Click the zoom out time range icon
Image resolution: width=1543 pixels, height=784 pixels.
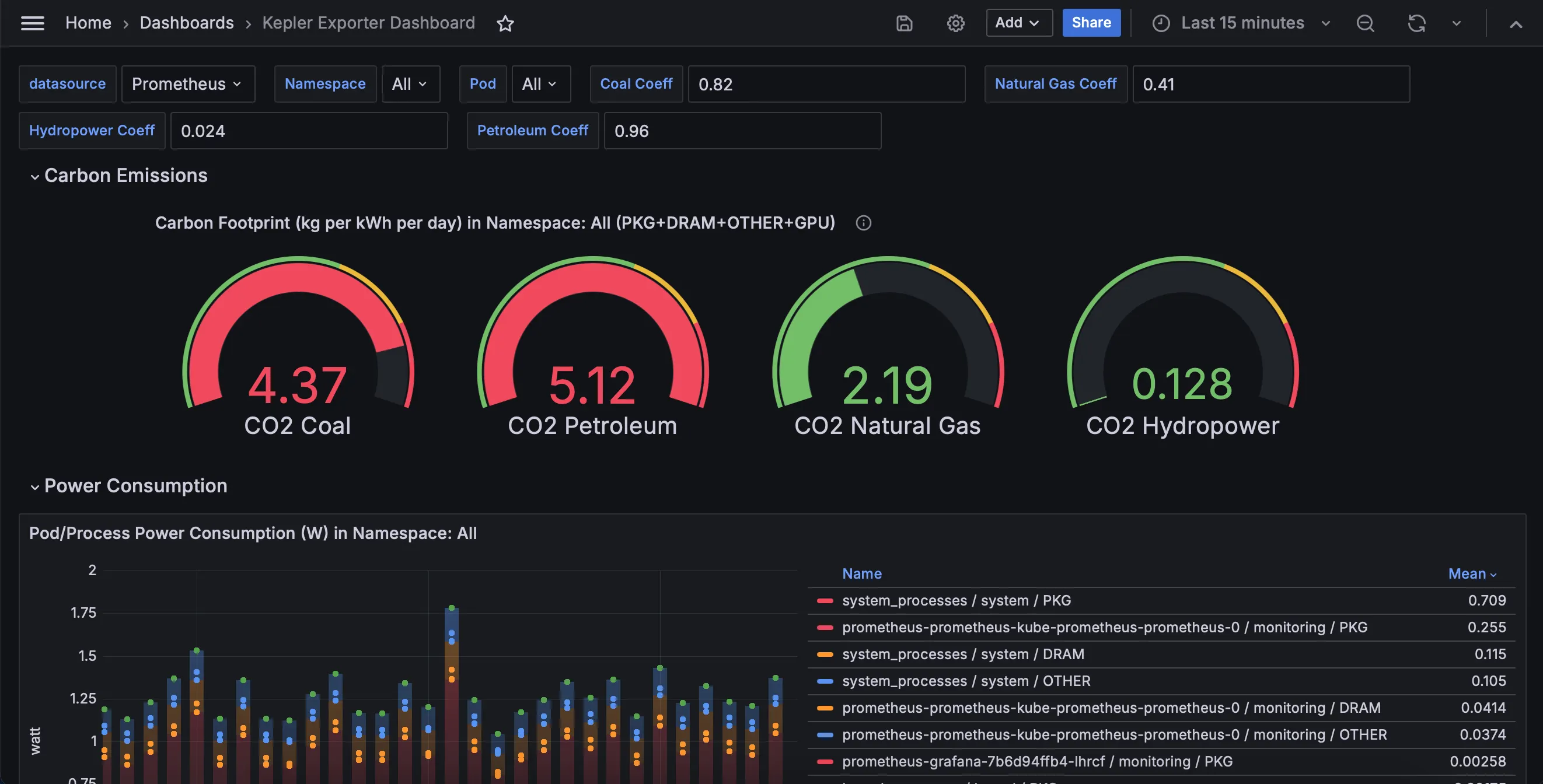point(1365,23)
